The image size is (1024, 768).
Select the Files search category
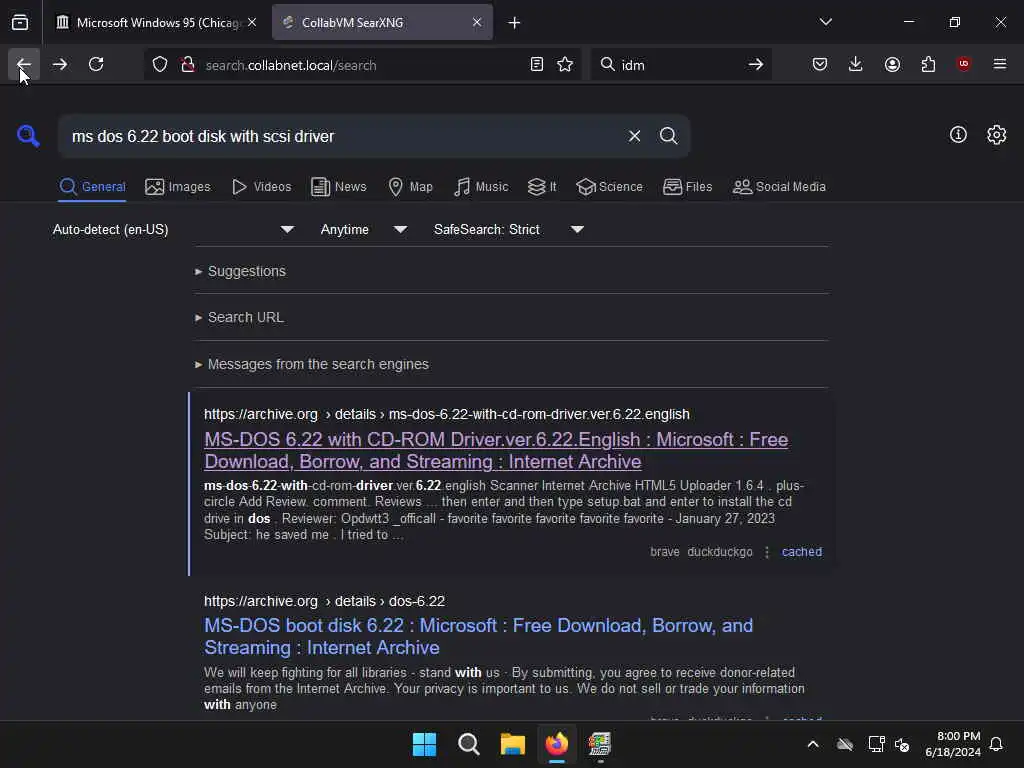[x=687, y=187]
